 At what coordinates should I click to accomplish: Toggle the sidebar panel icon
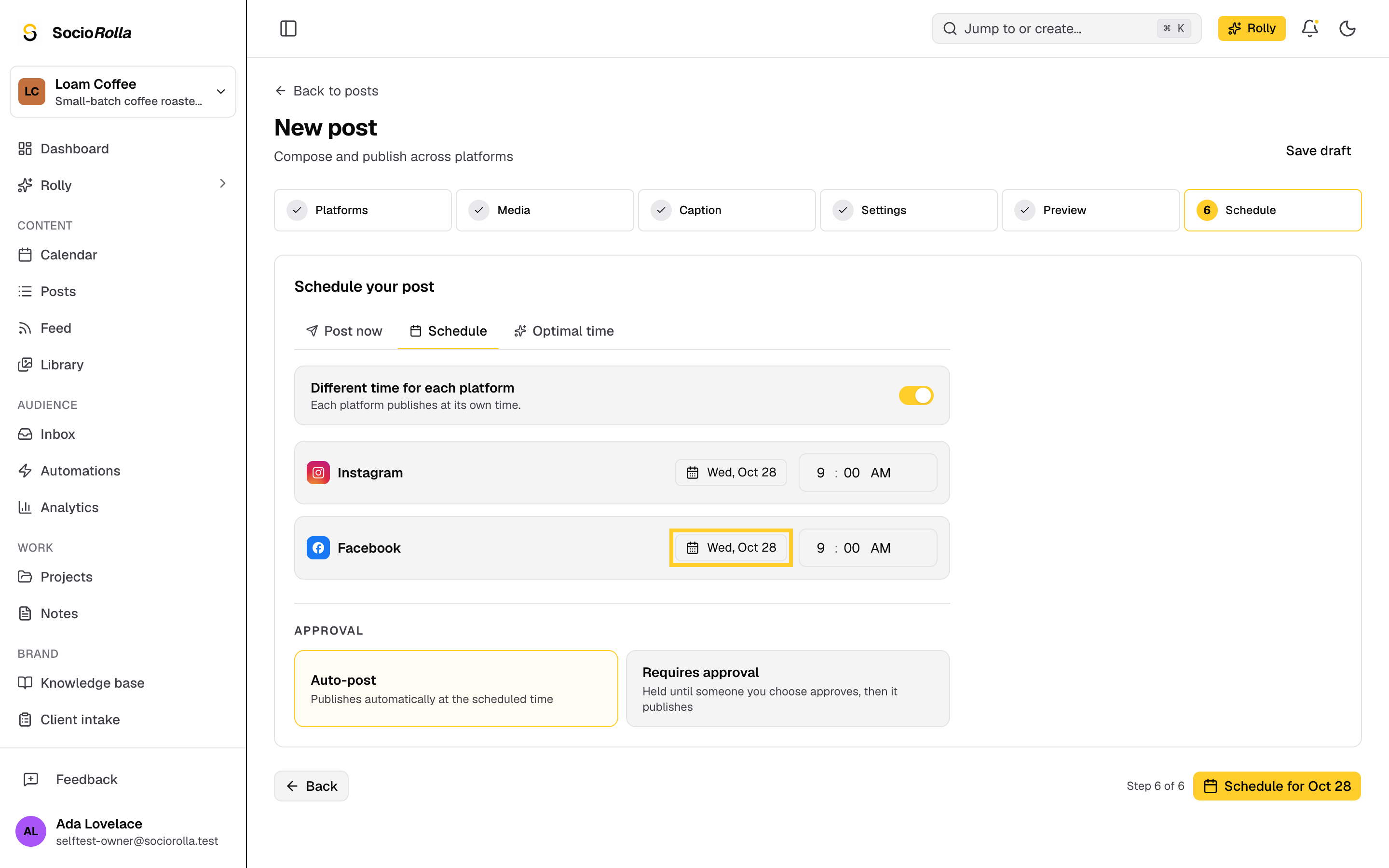pyautogui.click(x=288, y=28)
